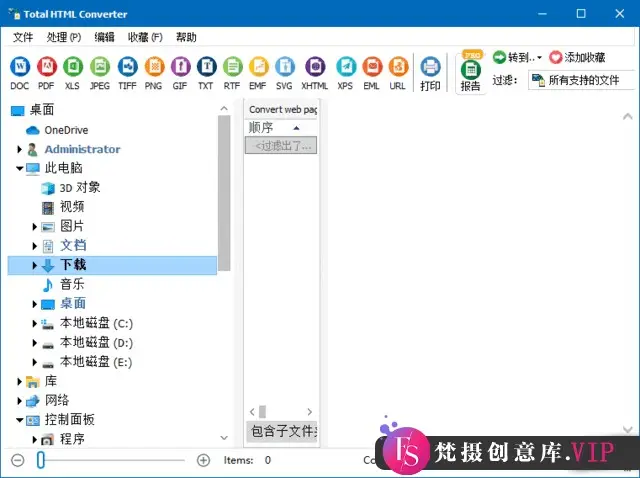Click 添加收藏 add favorite button
Viewport: 640px width, 478px height.
pos(577,58)
